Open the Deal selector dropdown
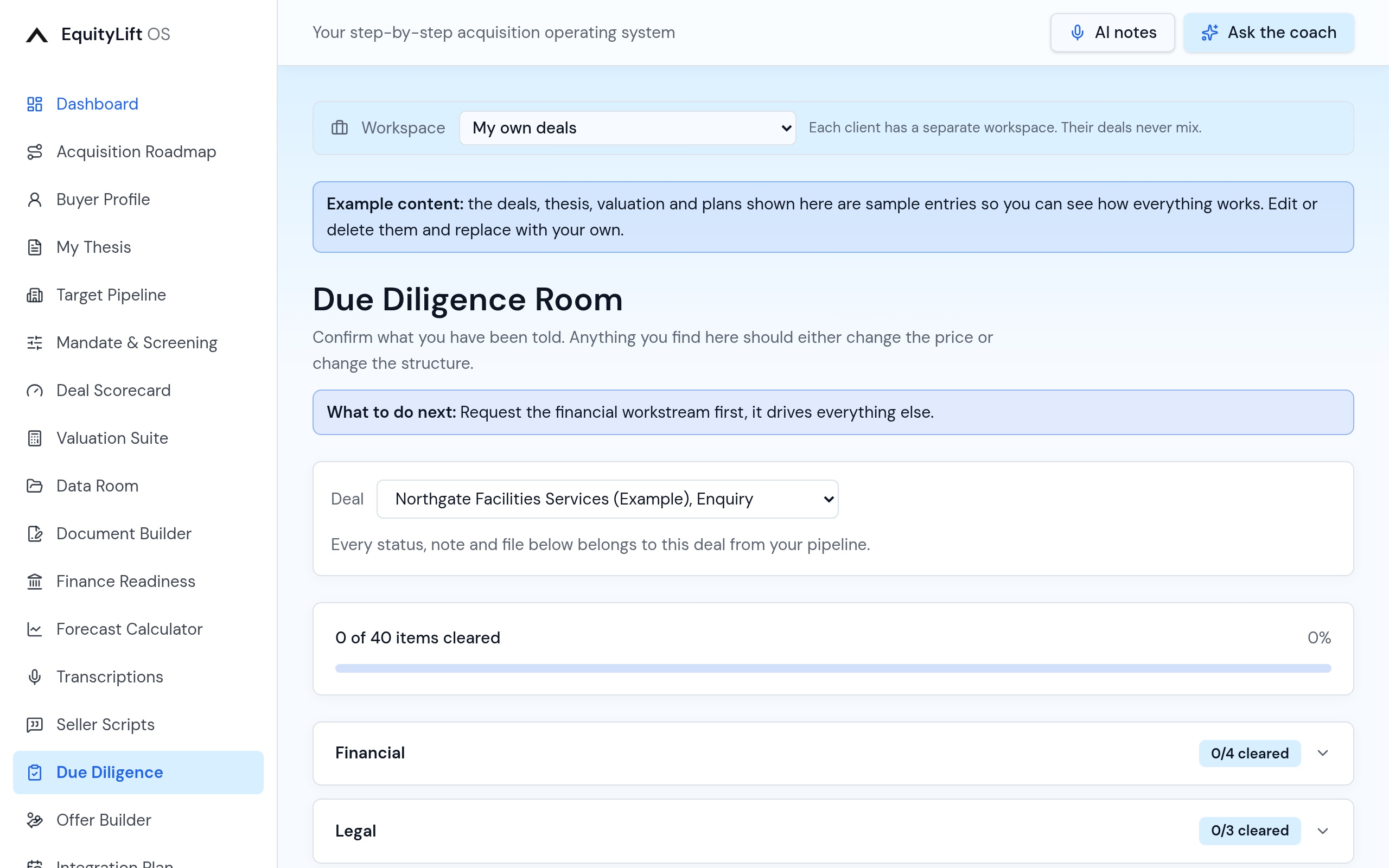 607,499
